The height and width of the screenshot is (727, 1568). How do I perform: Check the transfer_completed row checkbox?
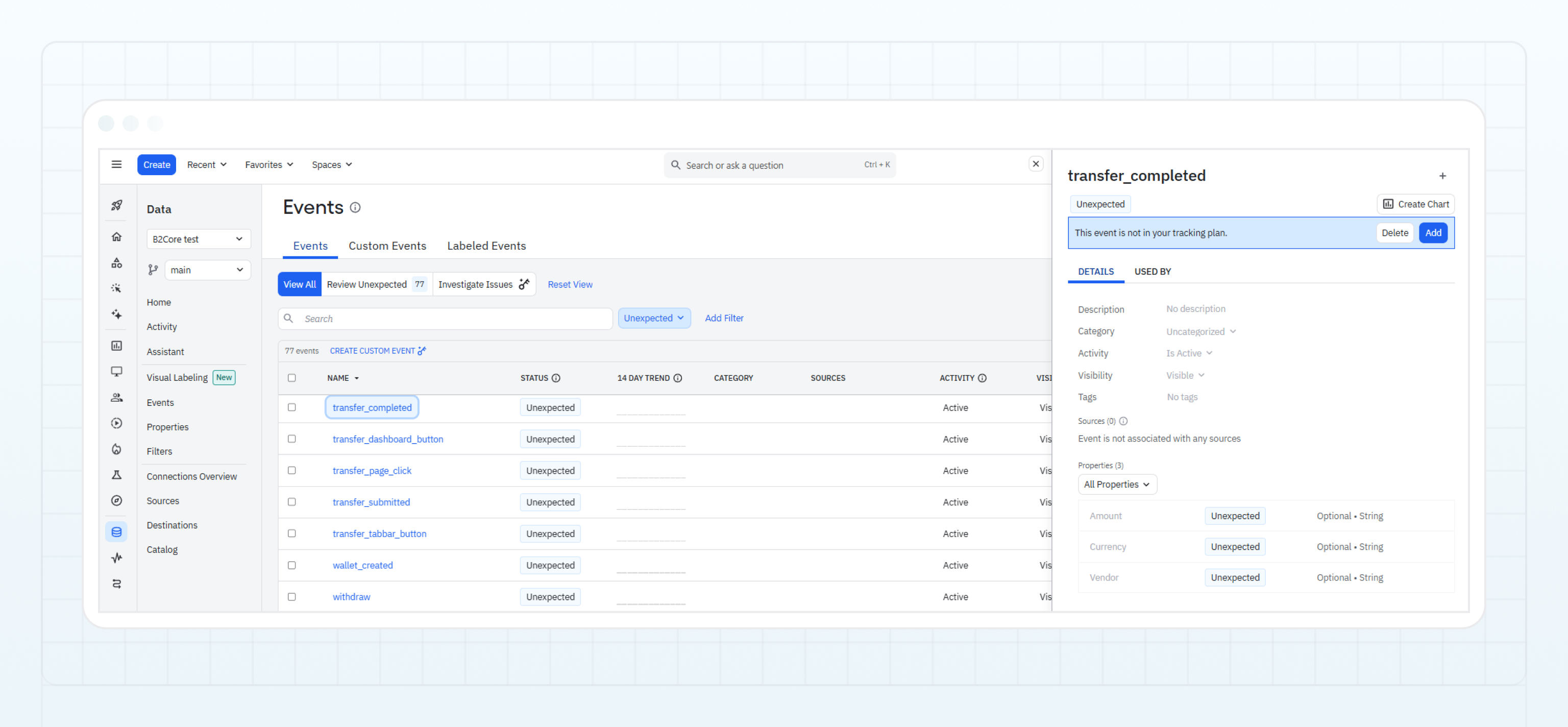tap(292, 407)
